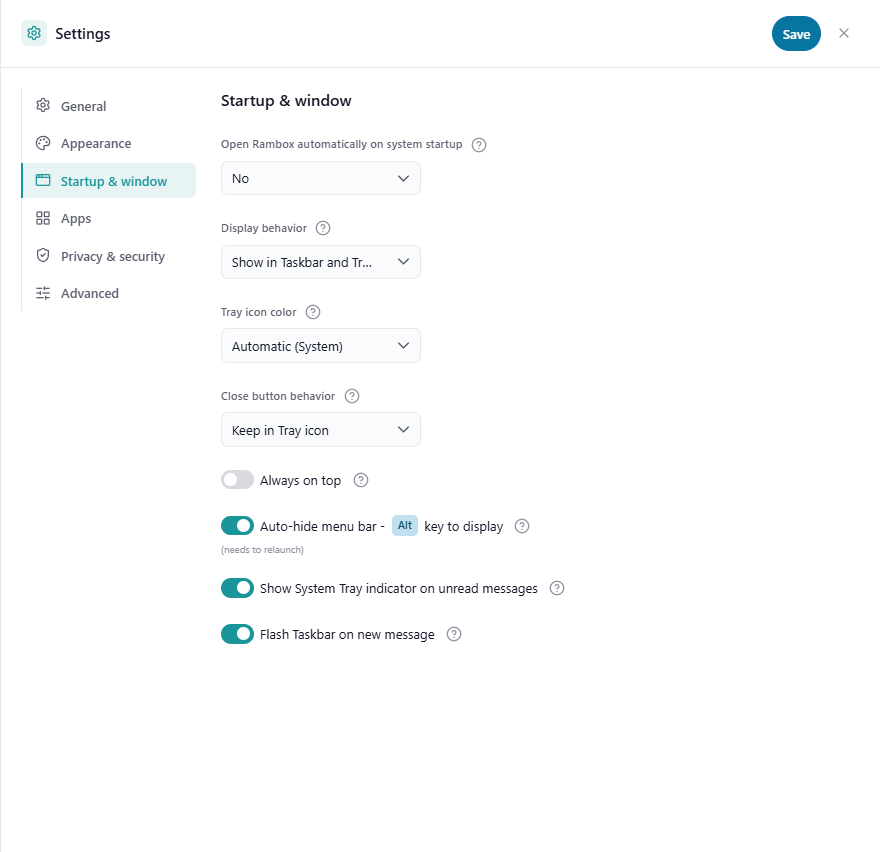The height and width of the screenshot is (852, 880).
Task: Enable Always on top toggle
Action: point(237,480)
